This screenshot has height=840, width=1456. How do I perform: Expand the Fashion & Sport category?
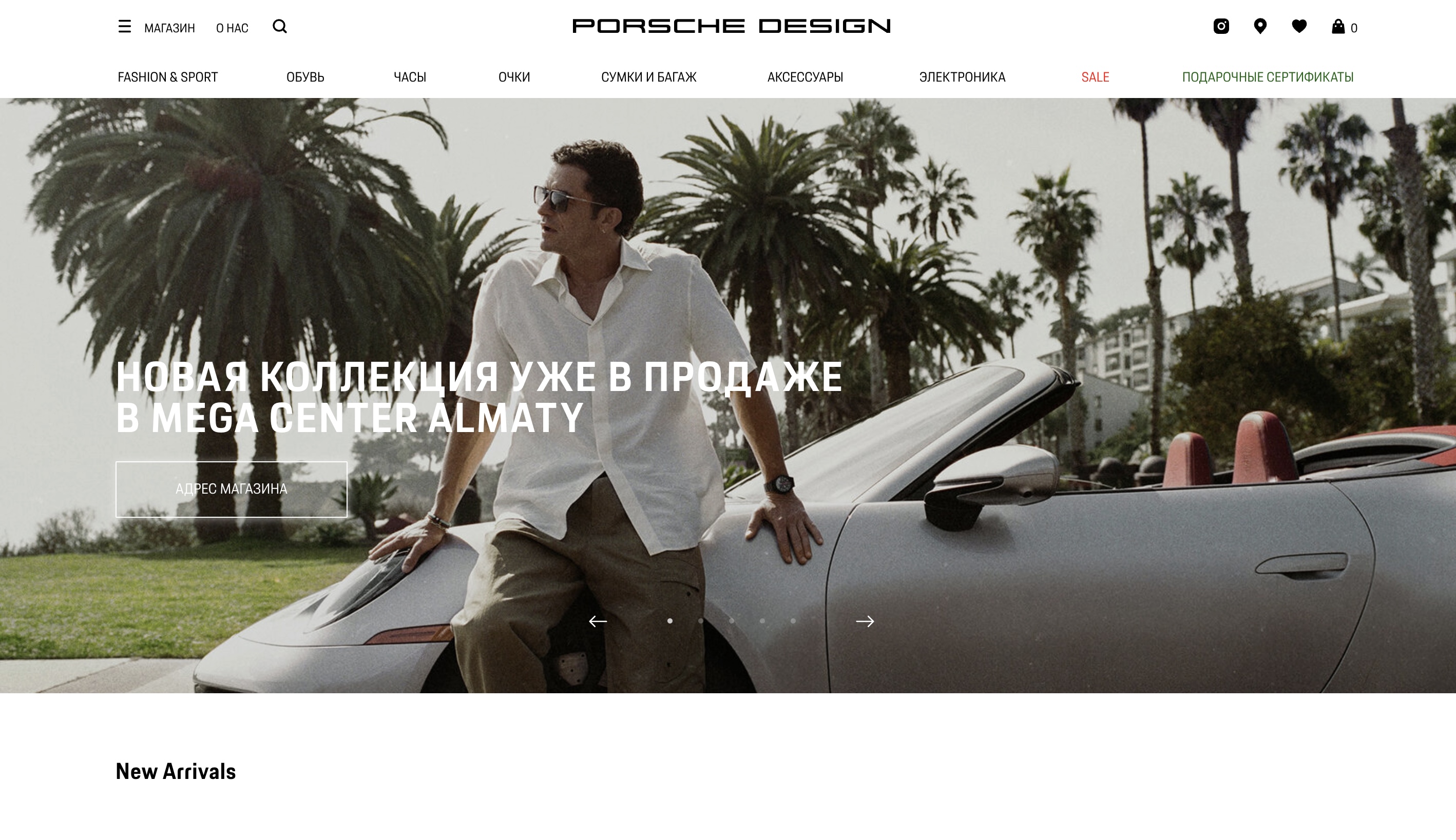click(x=168, y=77)
